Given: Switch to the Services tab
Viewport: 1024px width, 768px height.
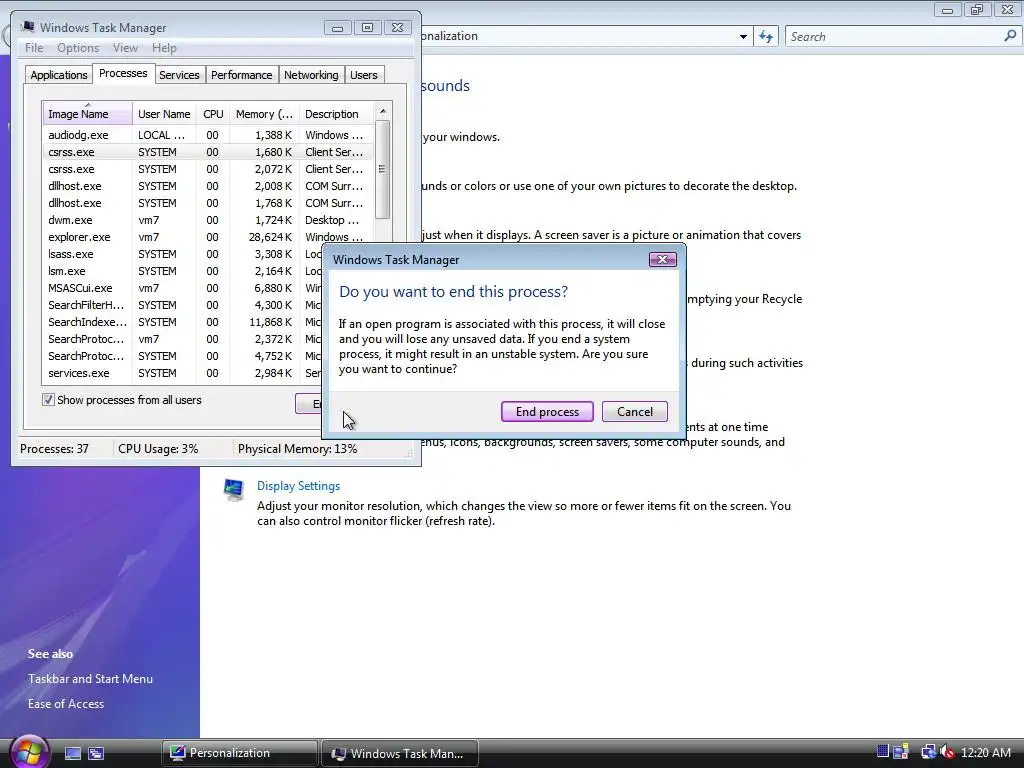Looking at the screenshot, I should coord(179,75).
